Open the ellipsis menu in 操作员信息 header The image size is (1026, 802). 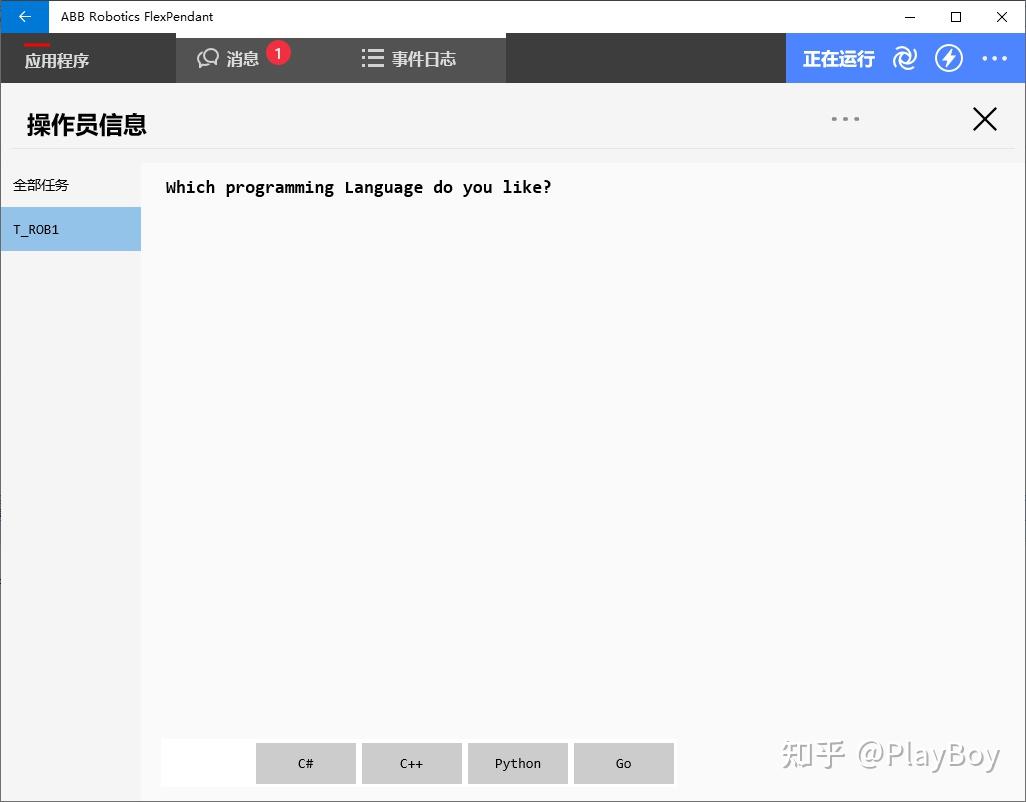[845, 118]
